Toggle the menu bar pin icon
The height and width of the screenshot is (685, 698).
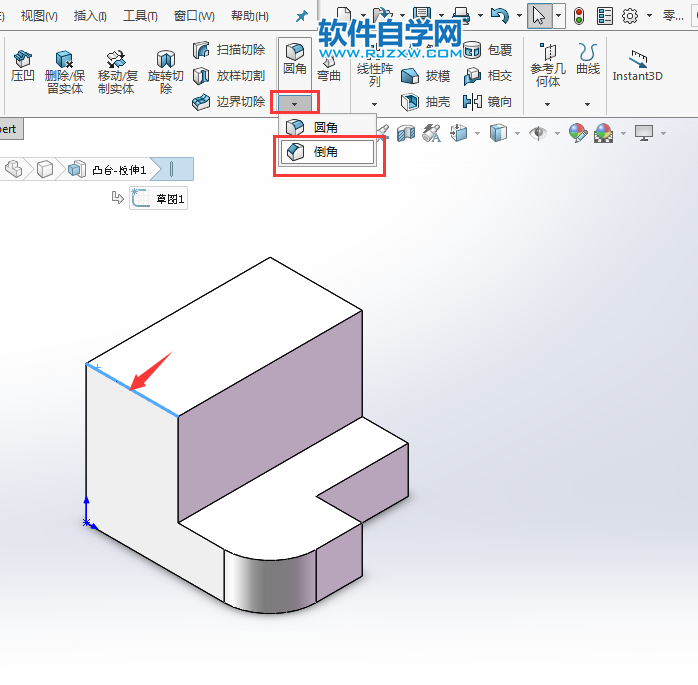click(x=302, y=16)
